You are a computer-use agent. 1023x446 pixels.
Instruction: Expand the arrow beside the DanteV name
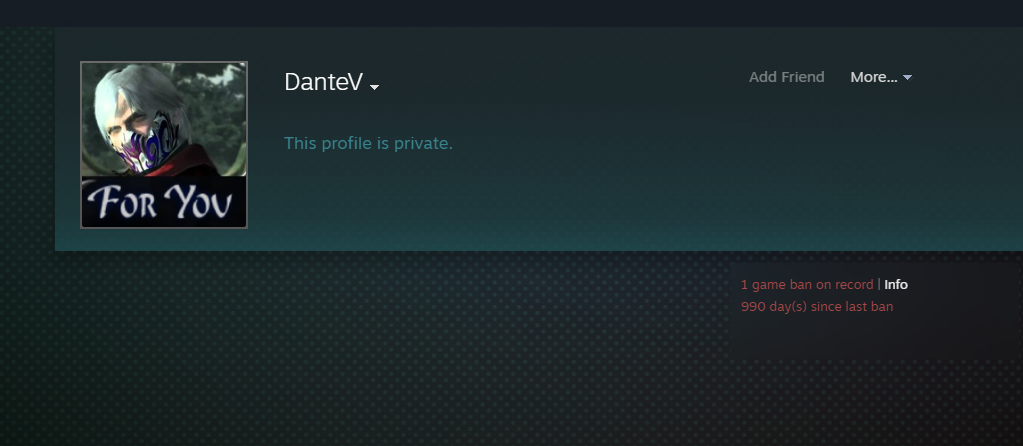(x=374, y=87)
